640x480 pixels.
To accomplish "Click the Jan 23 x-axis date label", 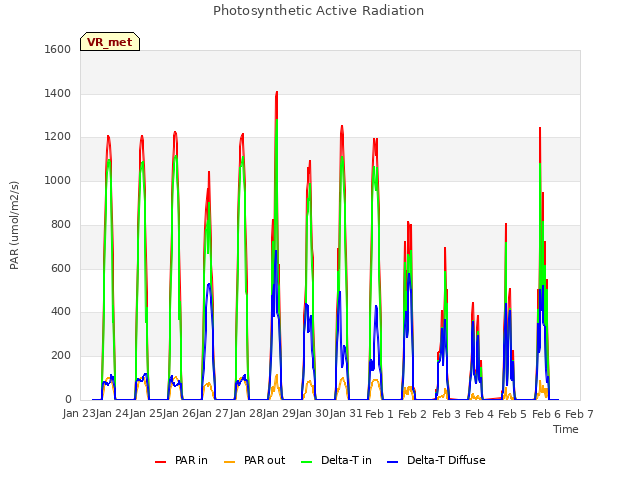I will (x=79, y=414).
